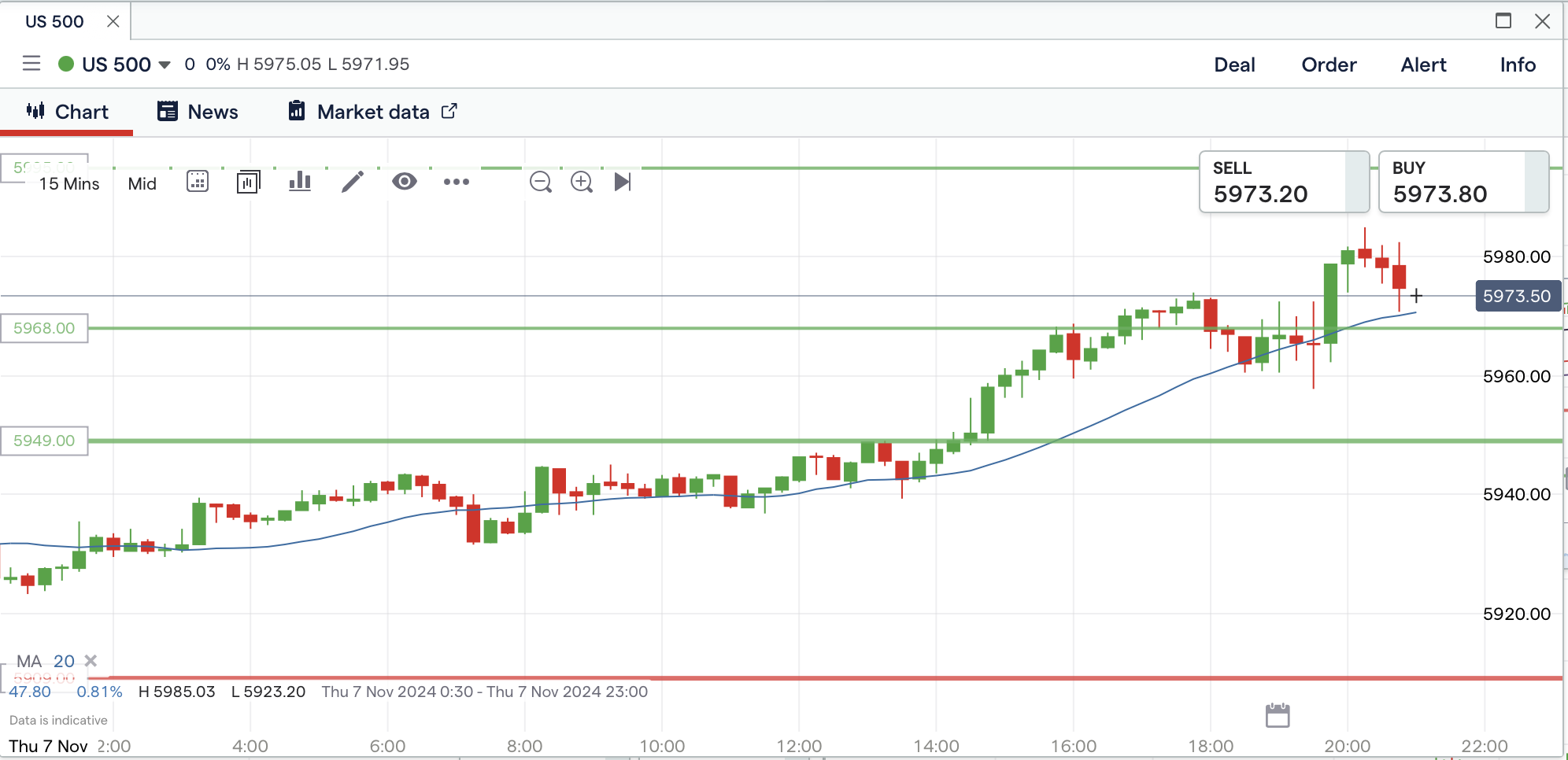The image size is (1568, 760).
Task: Zoom in on the chart
Action: [582, 183]
